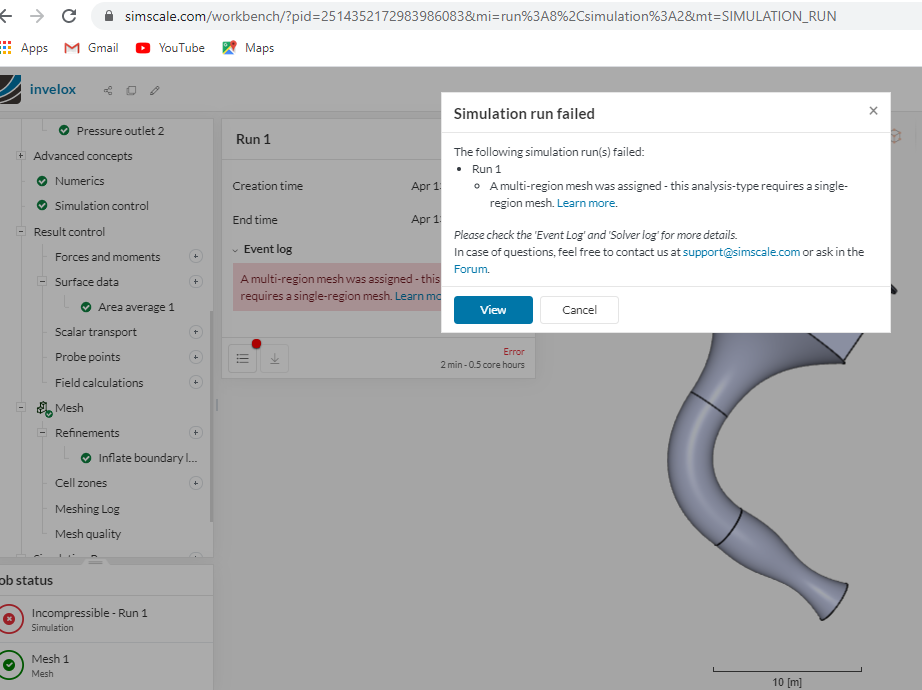The height and width of the screenshot is (690, 922).
Task: Share the invelox project
Action: coord(107,90)
